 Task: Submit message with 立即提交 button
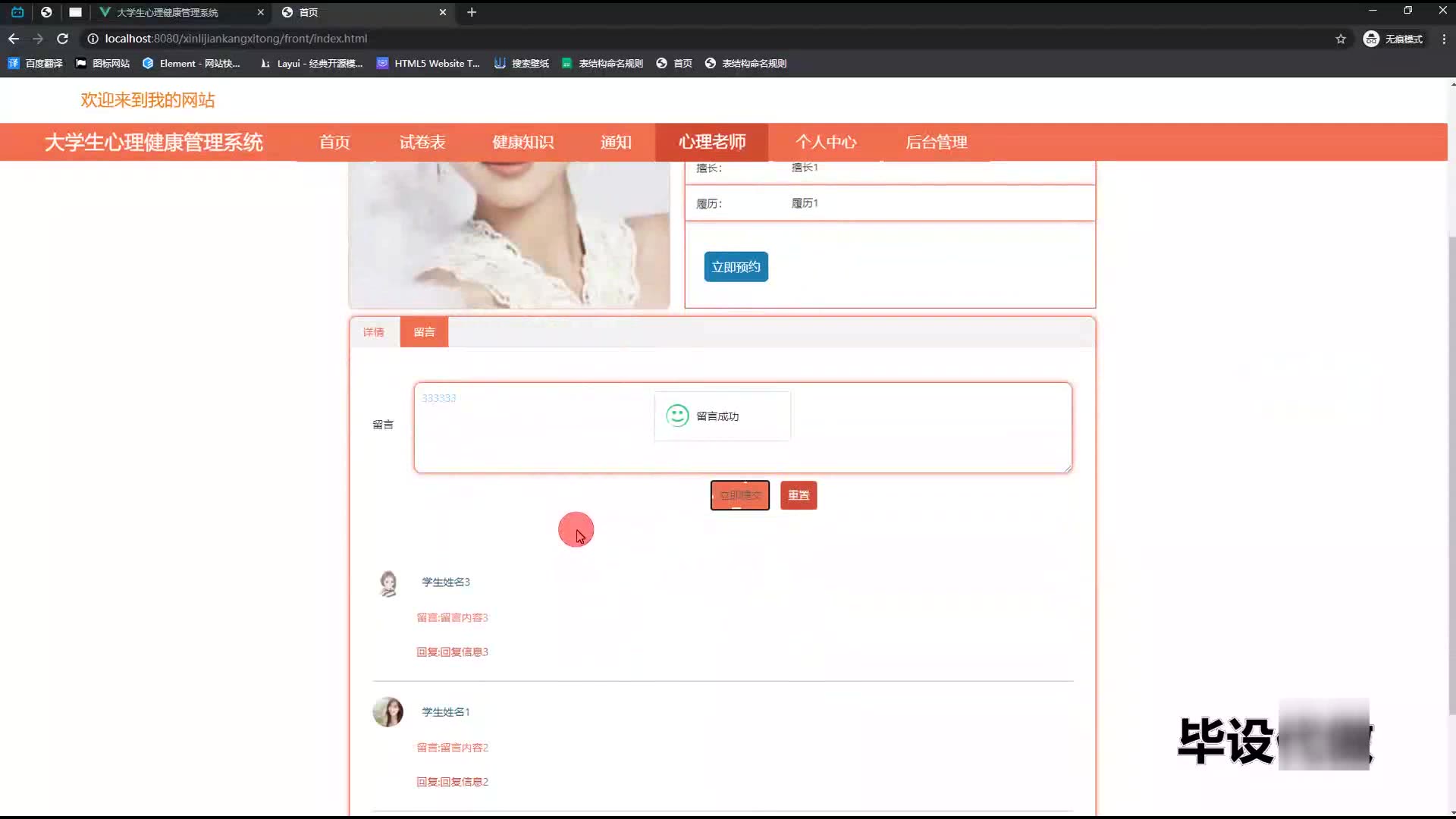click(739, 495)
